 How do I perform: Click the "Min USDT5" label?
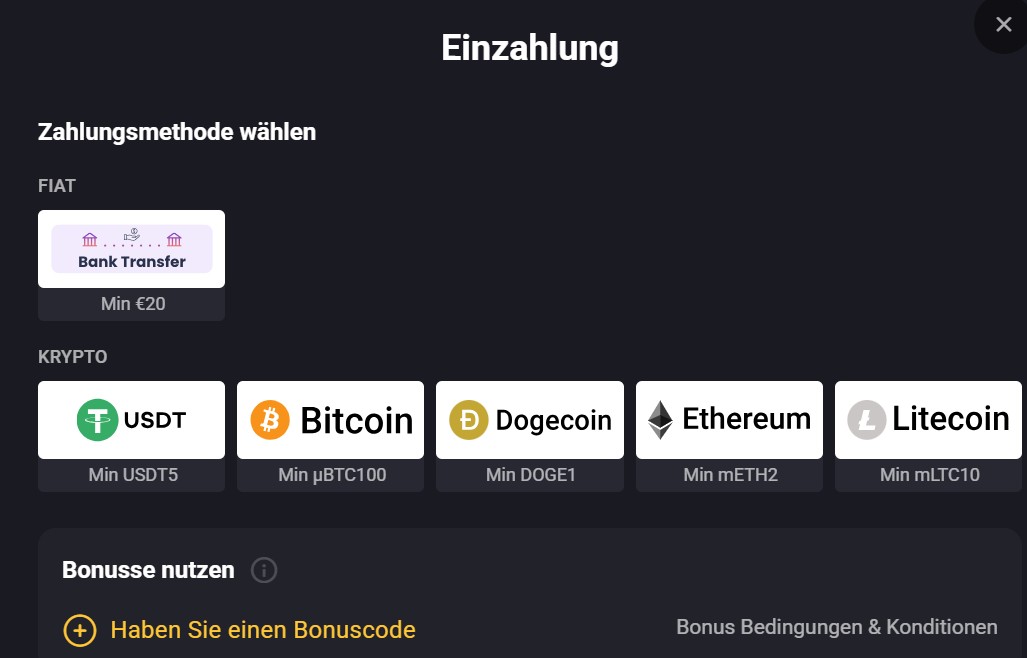tap(132, 475)
